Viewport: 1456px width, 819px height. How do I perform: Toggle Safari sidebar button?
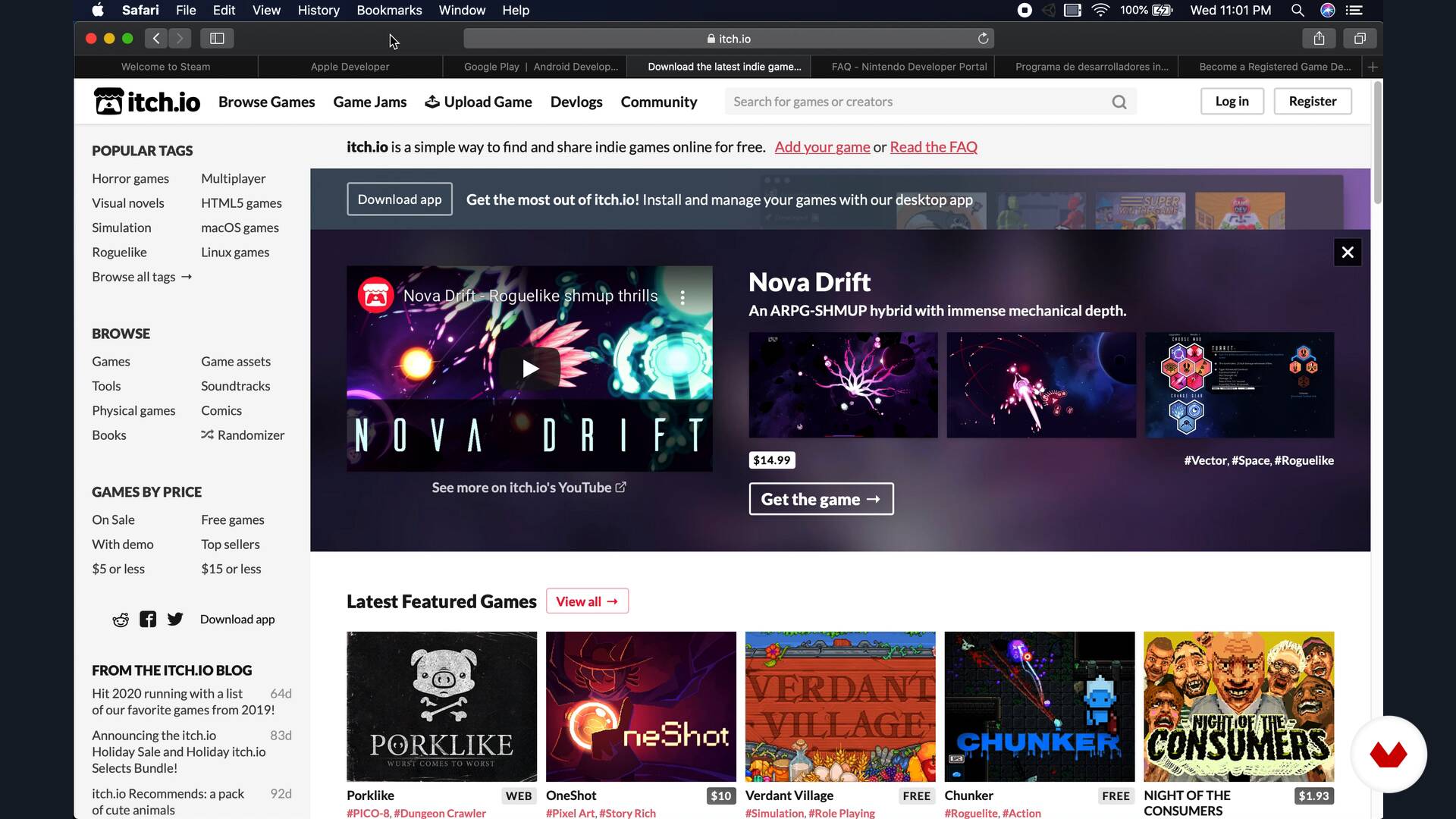217,38
